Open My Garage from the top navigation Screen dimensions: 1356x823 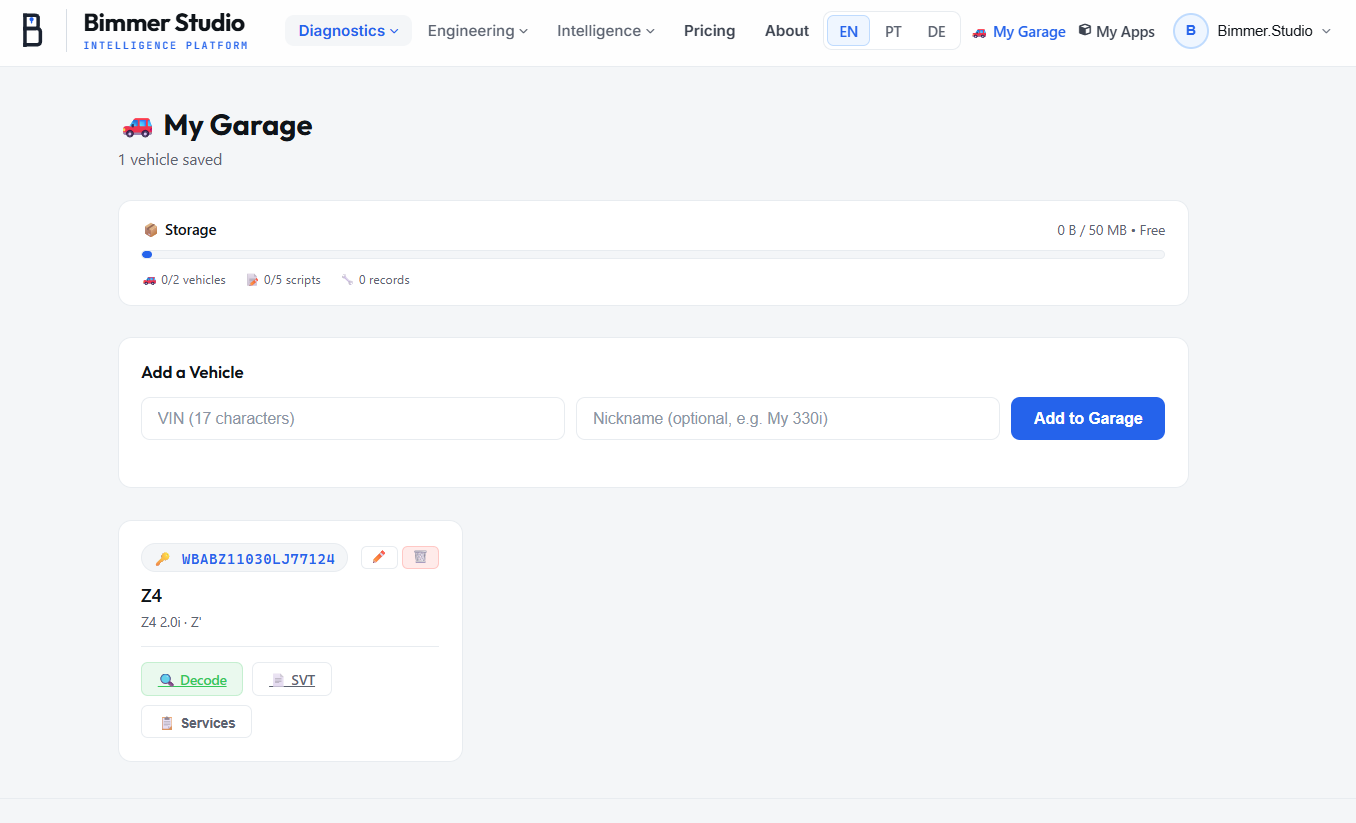[1018, 32]
